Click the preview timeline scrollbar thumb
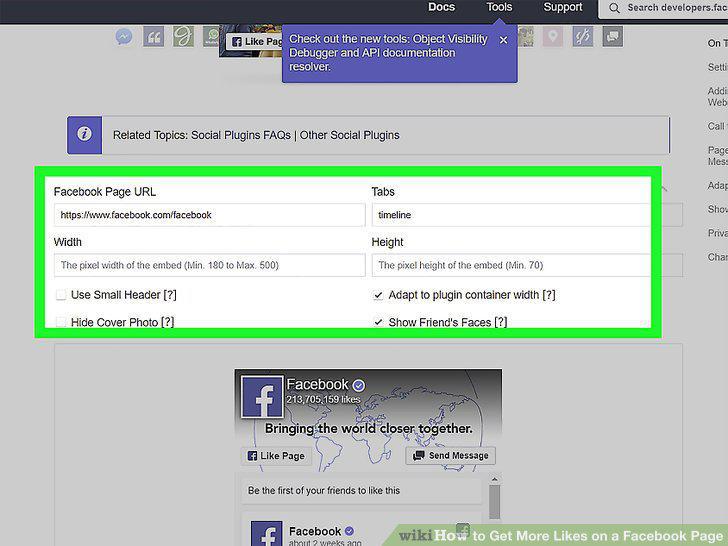Viewport: 728px width, 546px height. [x=494, y=502]
